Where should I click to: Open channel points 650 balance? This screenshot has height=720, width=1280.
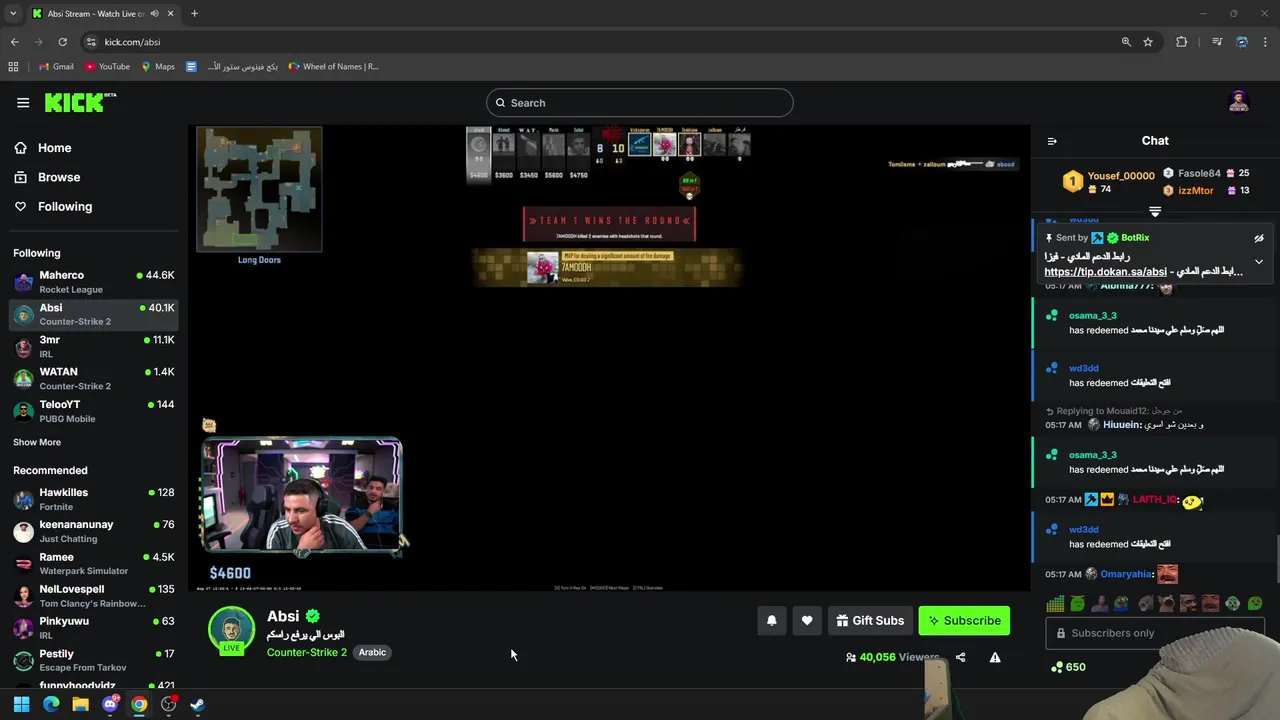[x=1067, y=667]
